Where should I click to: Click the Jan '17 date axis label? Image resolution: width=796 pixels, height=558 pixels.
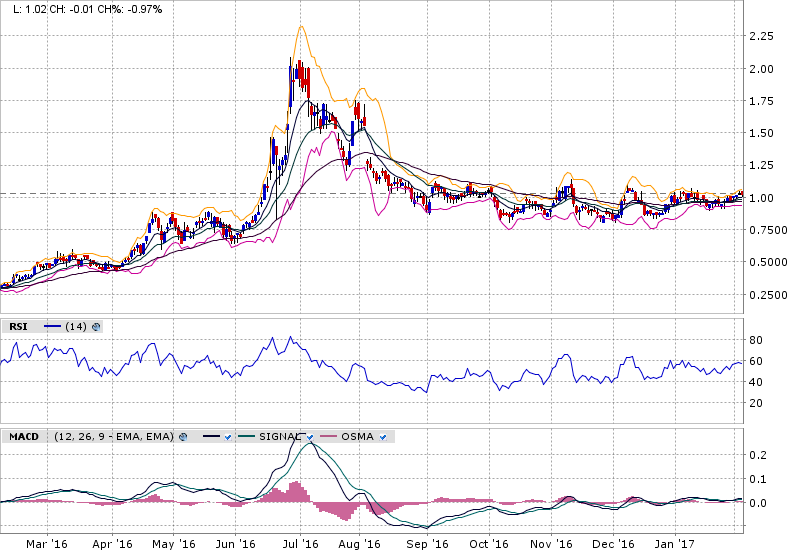pyautogui.click(x=675, y=544)
